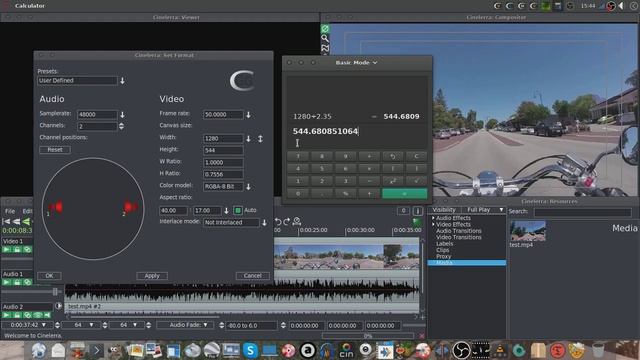Screen dimensions: 640x360
Task: Click undo icon in timeline toolbar
Action: 278,222
